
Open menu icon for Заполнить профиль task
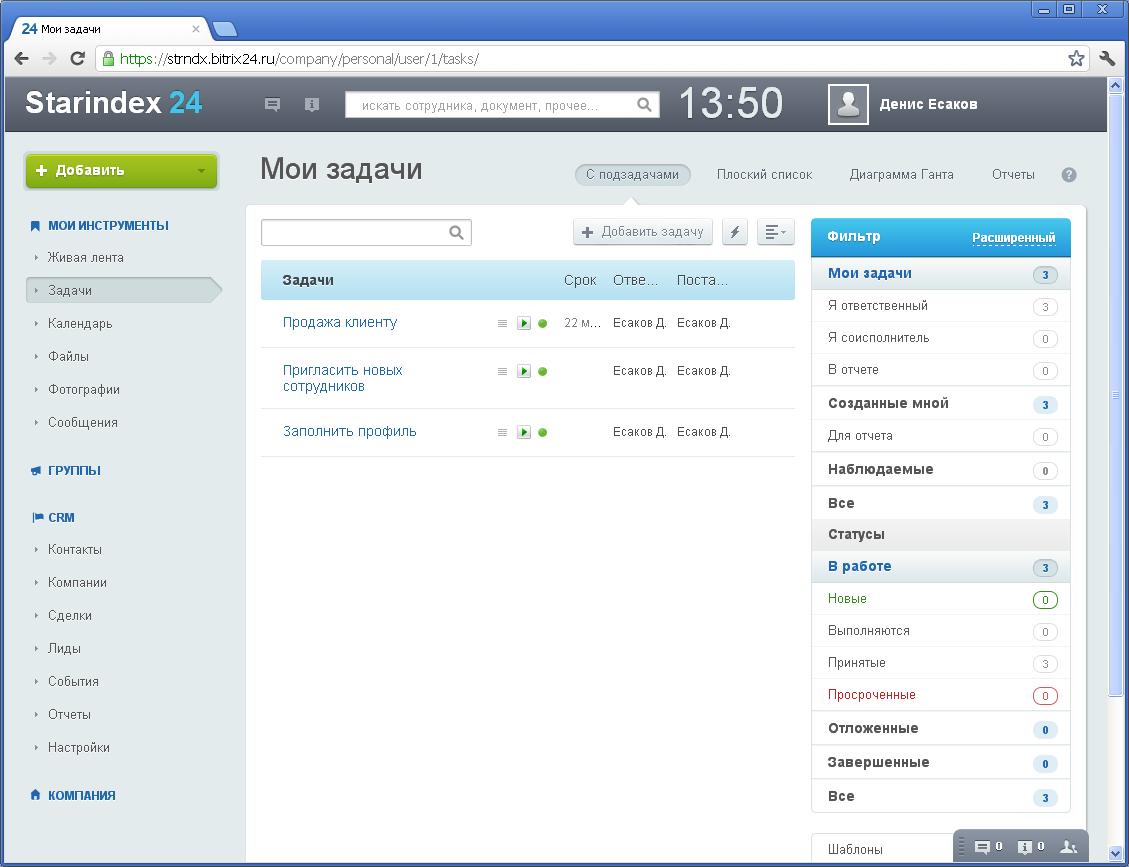pyautogui.click(x=503, y=432)
